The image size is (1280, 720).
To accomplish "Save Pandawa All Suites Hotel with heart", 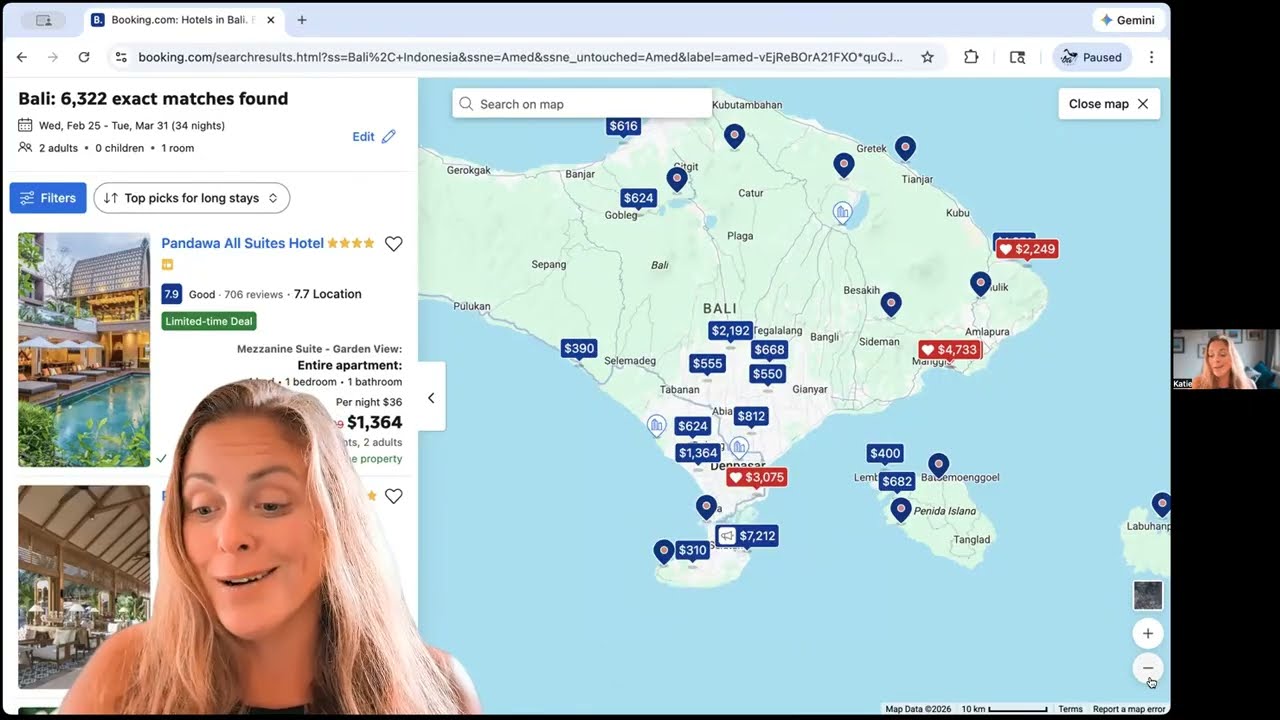I will 394,243.
